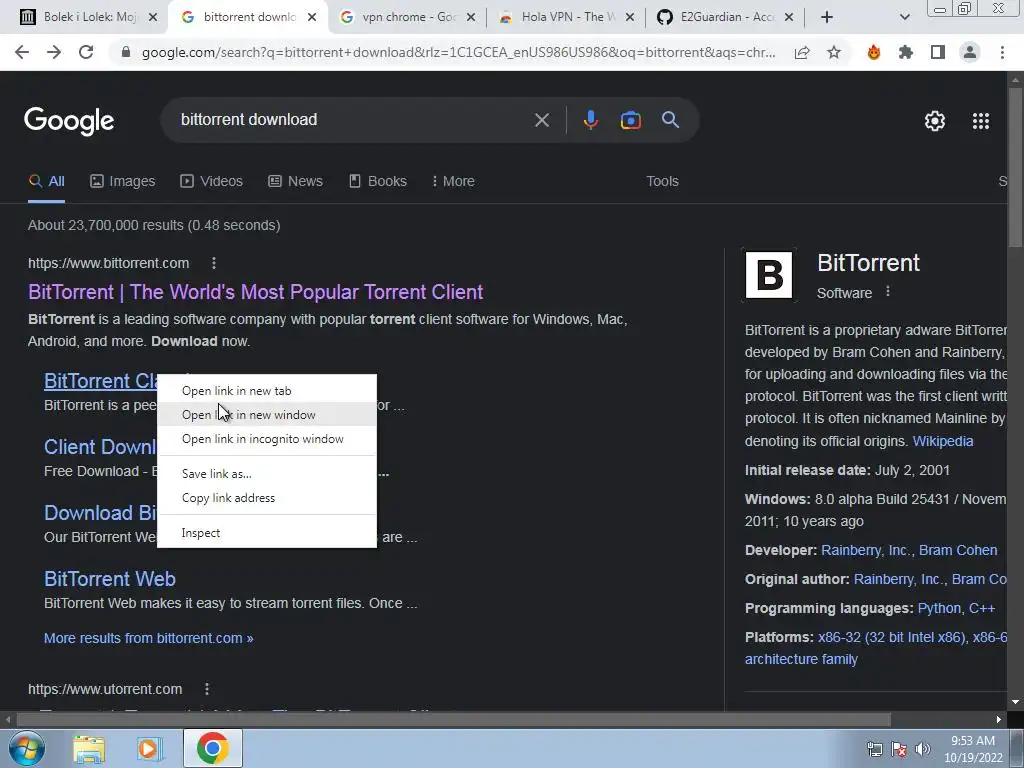Viewport: 1024px width, 768px height.
Task: Open the Extensions puzzle menu
Action: pos(906,52)
